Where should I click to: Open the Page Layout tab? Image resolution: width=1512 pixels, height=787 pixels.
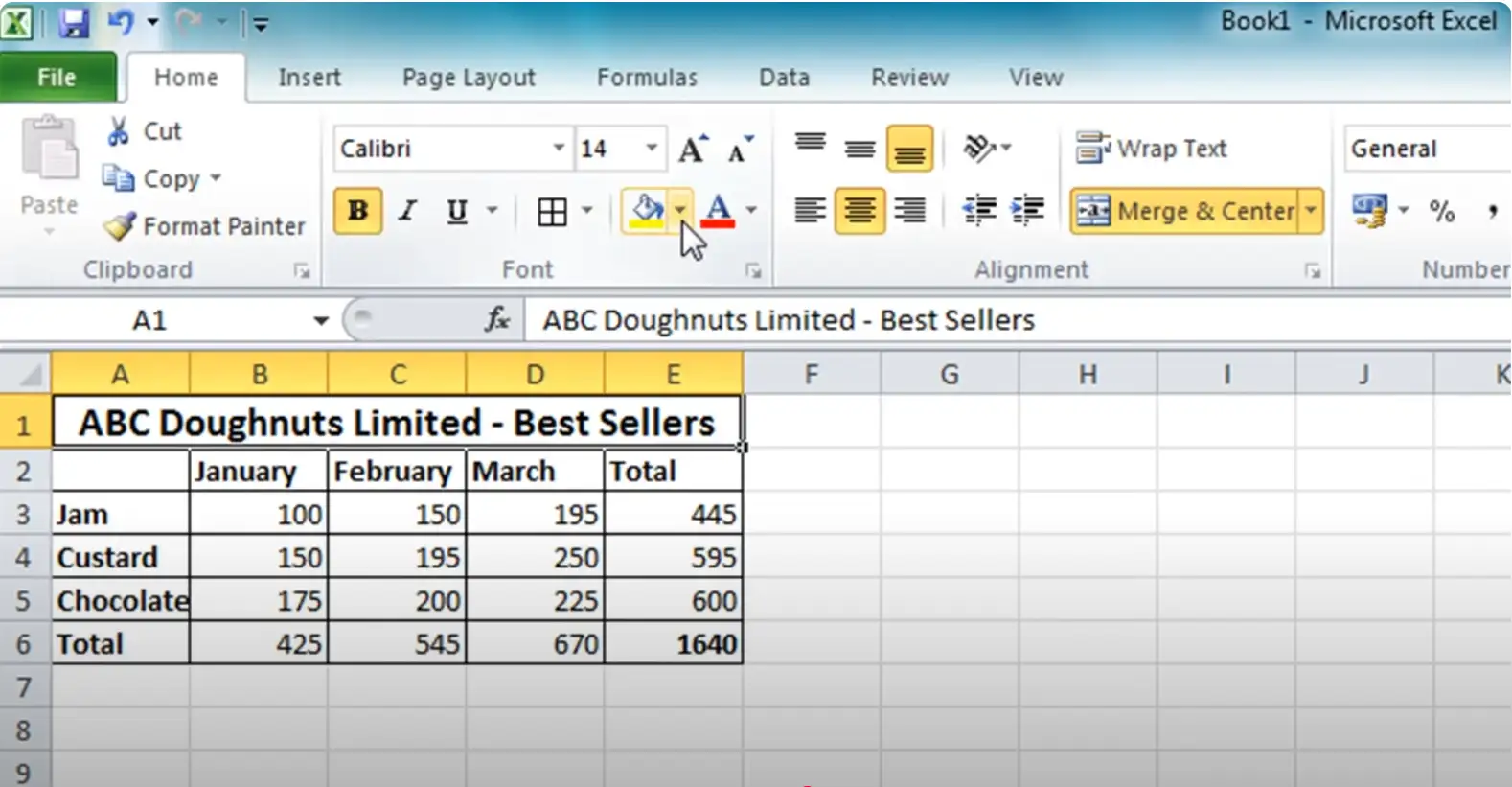coord(469,78)
